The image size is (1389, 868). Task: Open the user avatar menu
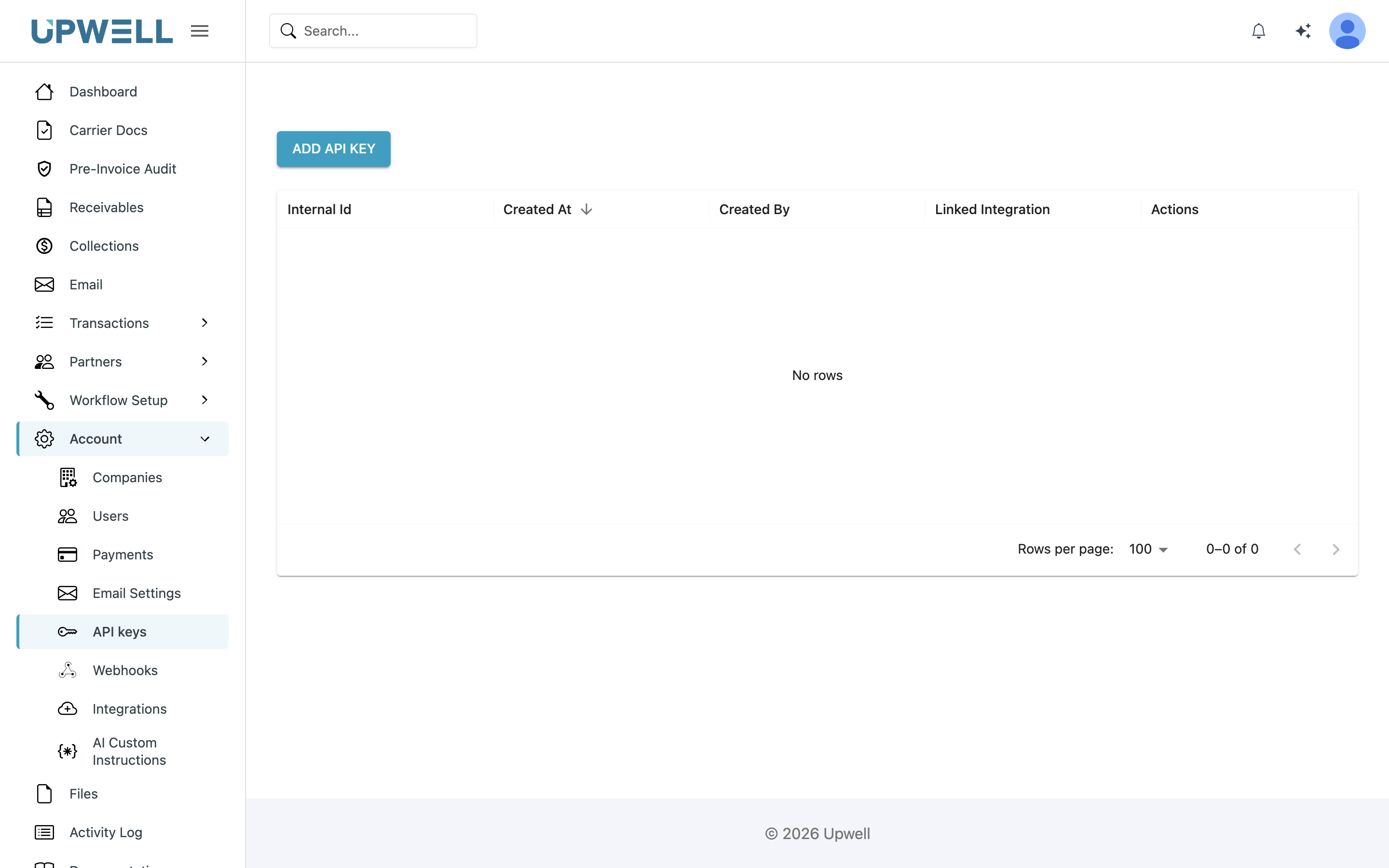coord(1347,31)
